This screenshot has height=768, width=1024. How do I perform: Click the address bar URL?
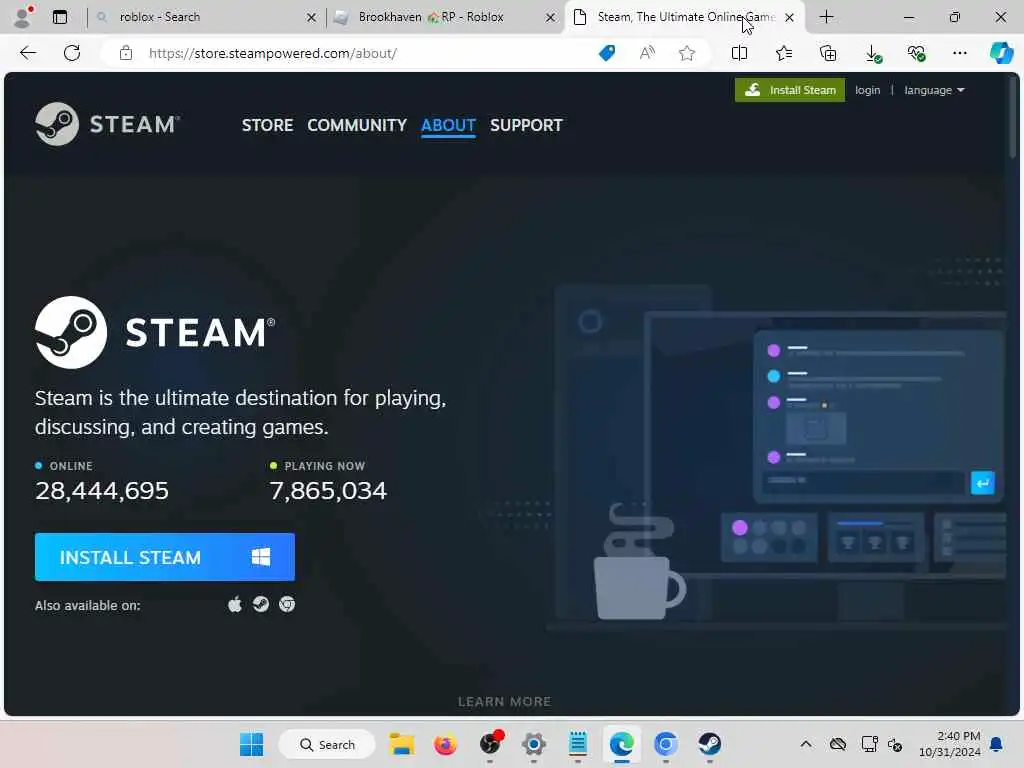pos(272,53)
